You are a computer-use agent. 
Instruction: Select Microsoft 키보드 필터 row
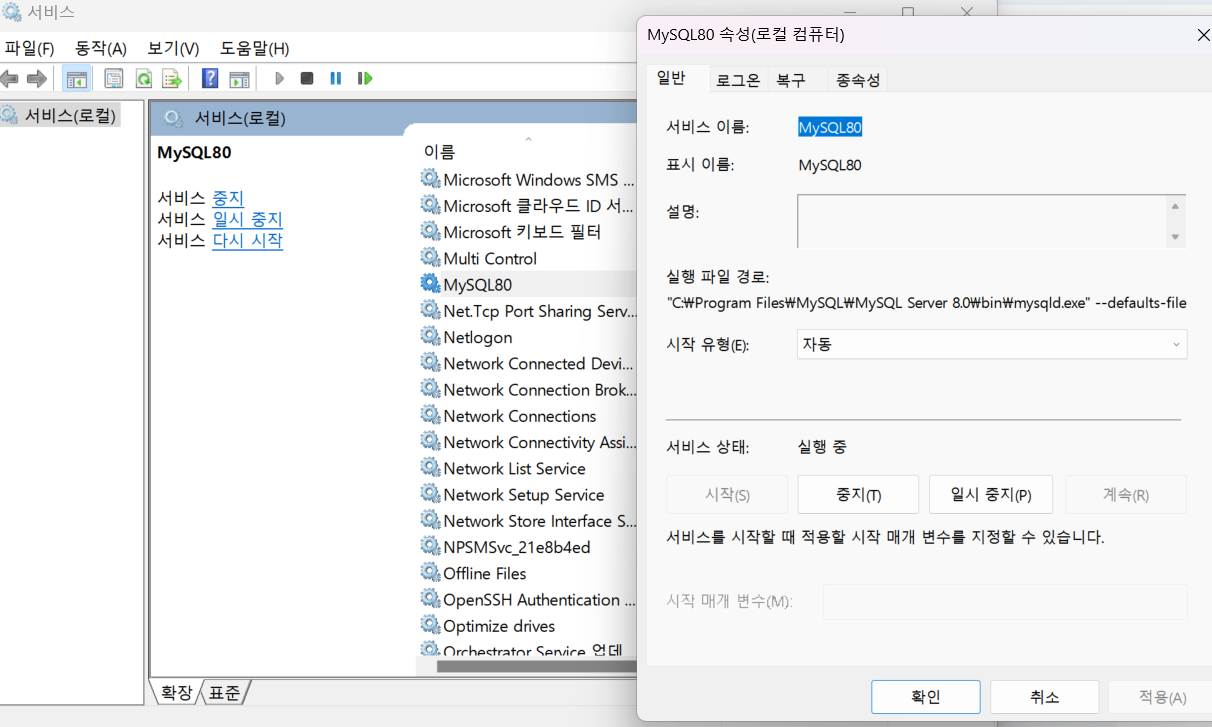click(x=528, y=232)
